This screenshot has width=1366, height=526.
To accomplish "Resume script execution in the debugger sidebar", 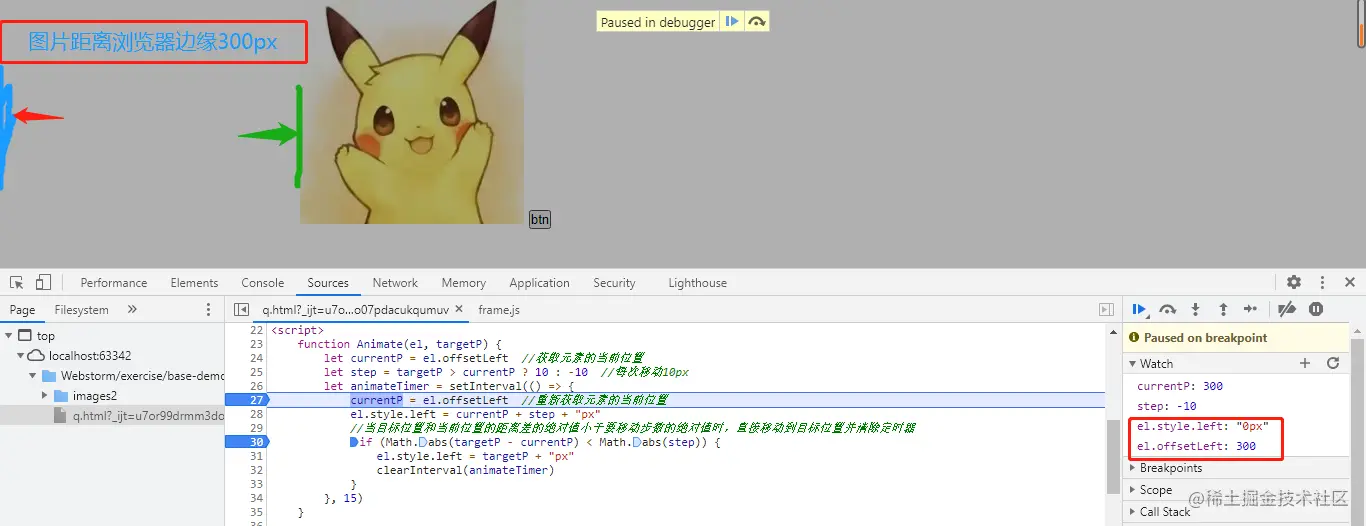I will click(1139, 310).
